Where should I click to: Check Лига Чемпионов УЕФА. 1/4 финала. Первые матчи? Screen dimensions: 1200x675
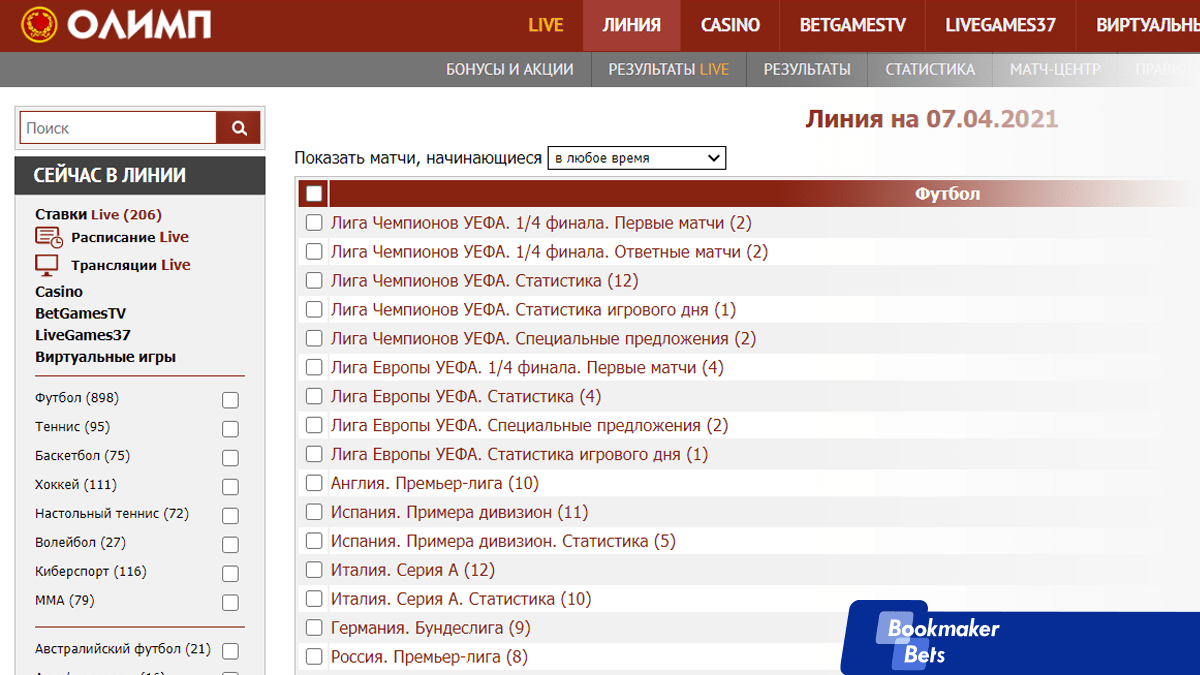[314, 223]
